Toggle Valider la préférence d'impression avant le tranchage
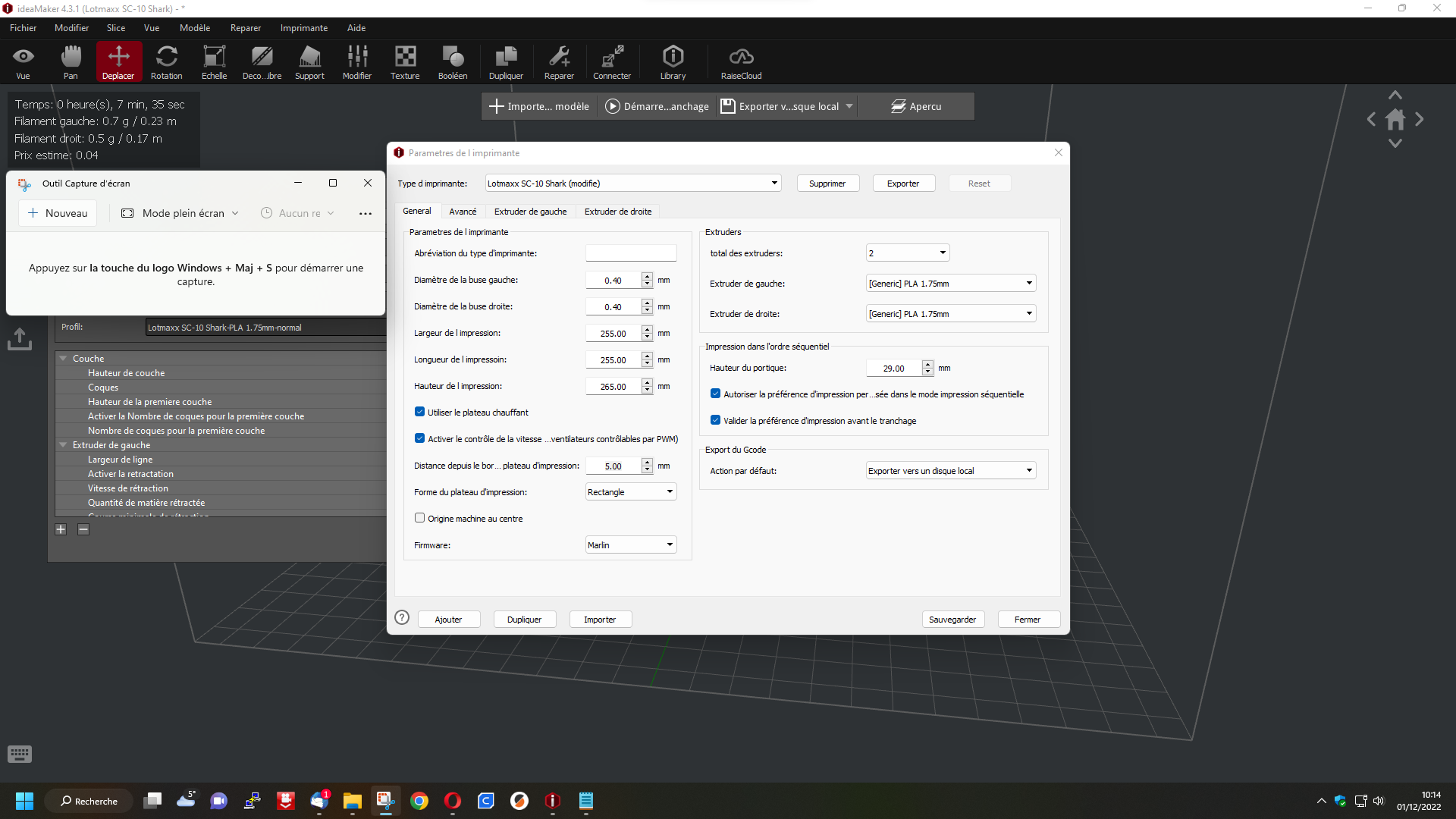Viewport: 1456px width, 819px height. tap(715, 420)
